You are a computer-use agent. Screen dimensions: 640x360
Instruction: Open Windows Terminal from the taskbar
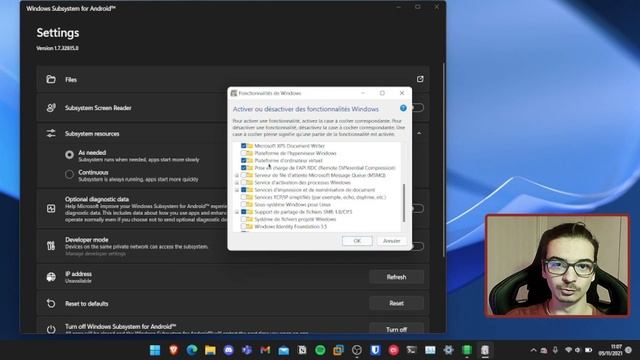tap(411, 350)
